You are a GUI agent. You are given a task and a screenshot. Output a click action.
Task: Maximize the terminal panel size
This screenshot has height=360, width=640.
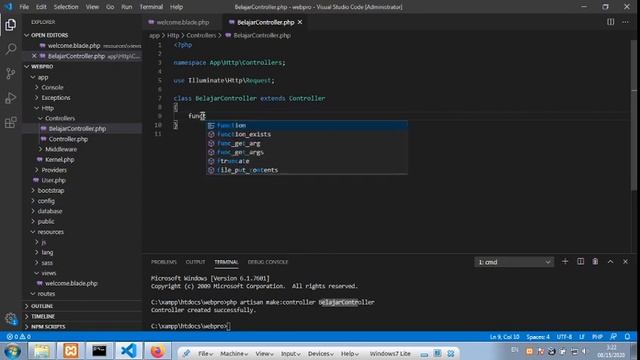610,262
